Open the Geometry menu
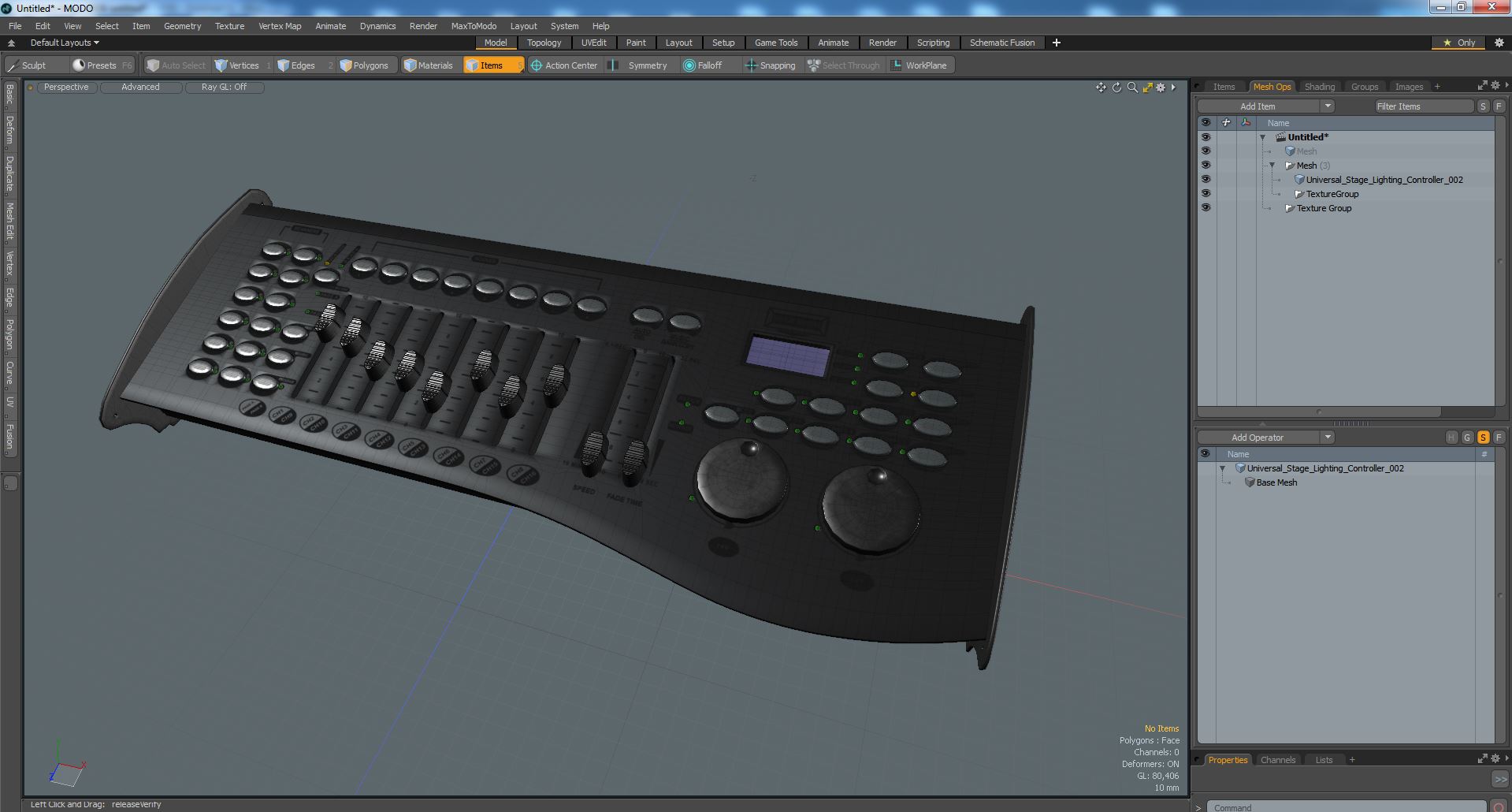The height and width of the screenshot is (812, 1512). (x=182, y=26)
